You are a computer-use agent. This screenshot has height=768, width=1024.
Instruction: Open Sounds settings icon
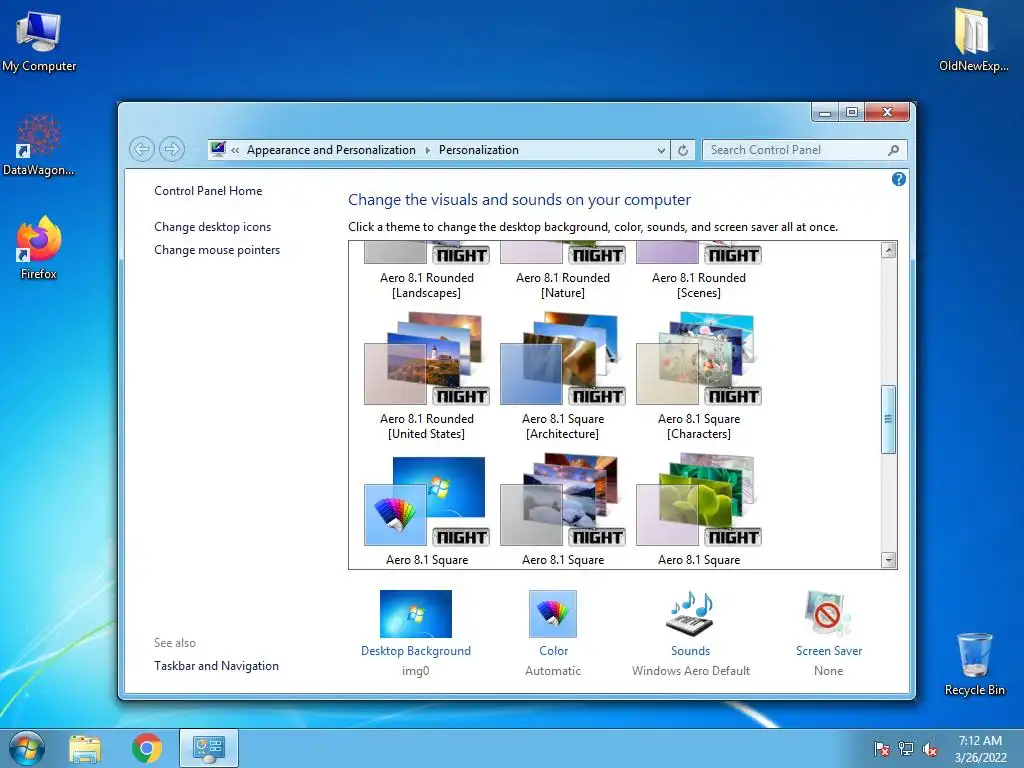[690, 614]
